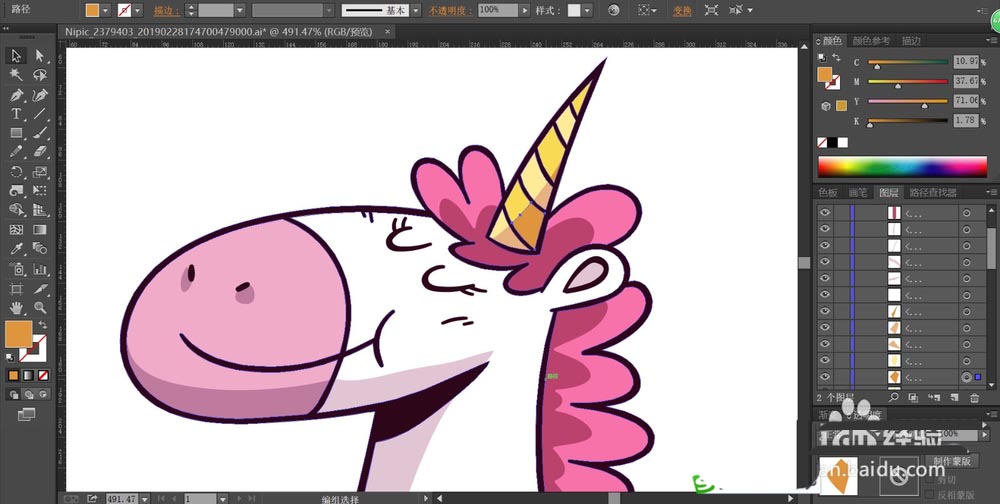
Task: Select the Rotate tool
Action: [16, 172]
